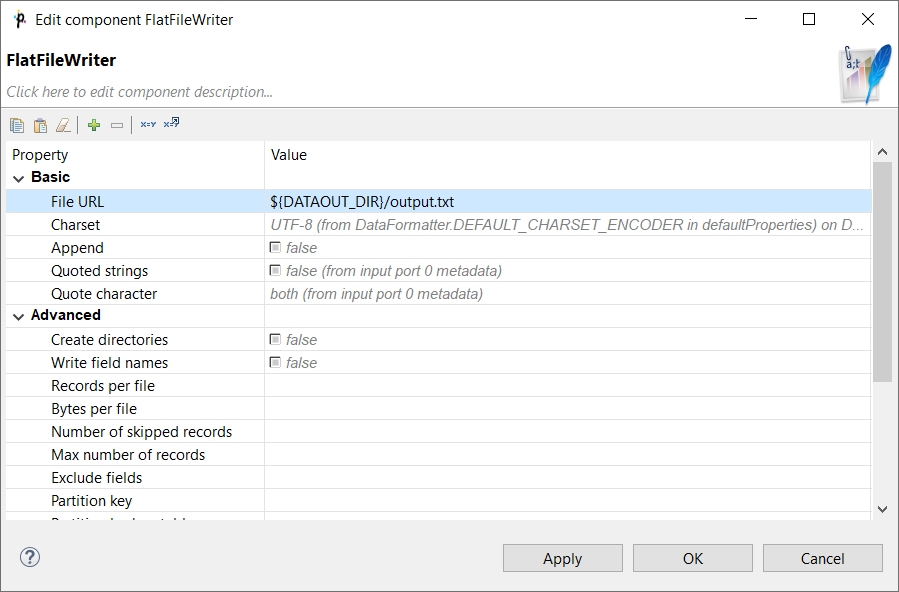Click the Apply button
This screenshot has width=899, height=592.
click(x=562, y=558)
